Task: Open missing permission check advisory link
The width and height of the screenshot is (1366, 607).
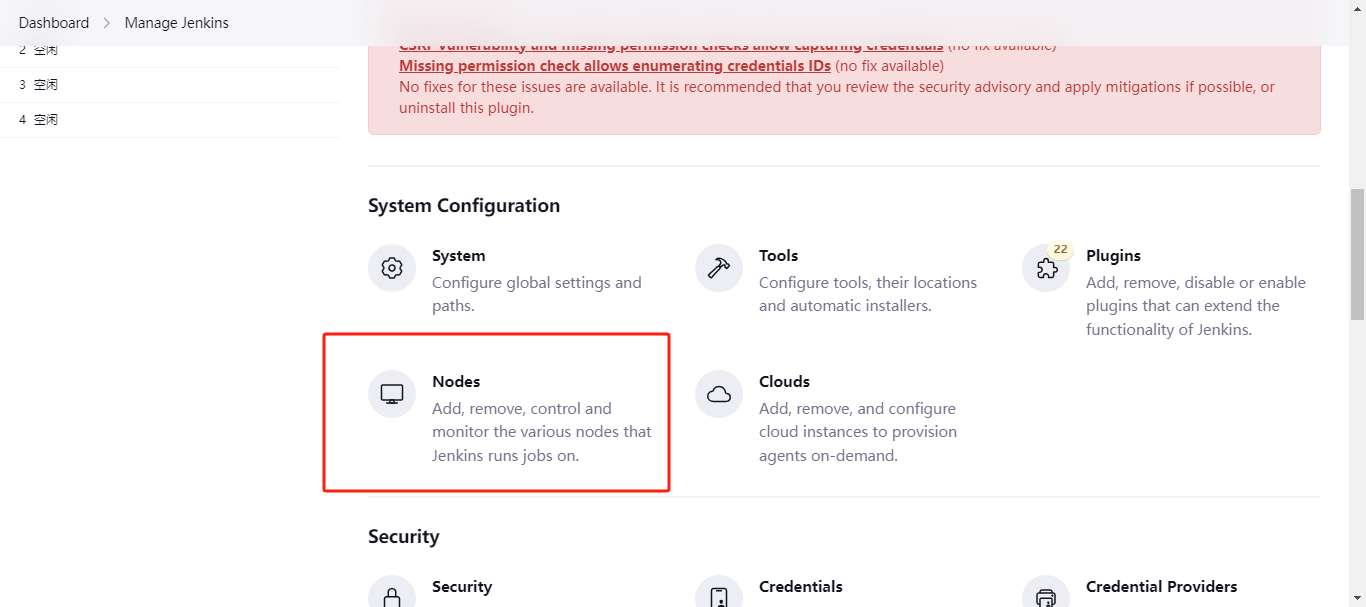Action: click(614, 66)
